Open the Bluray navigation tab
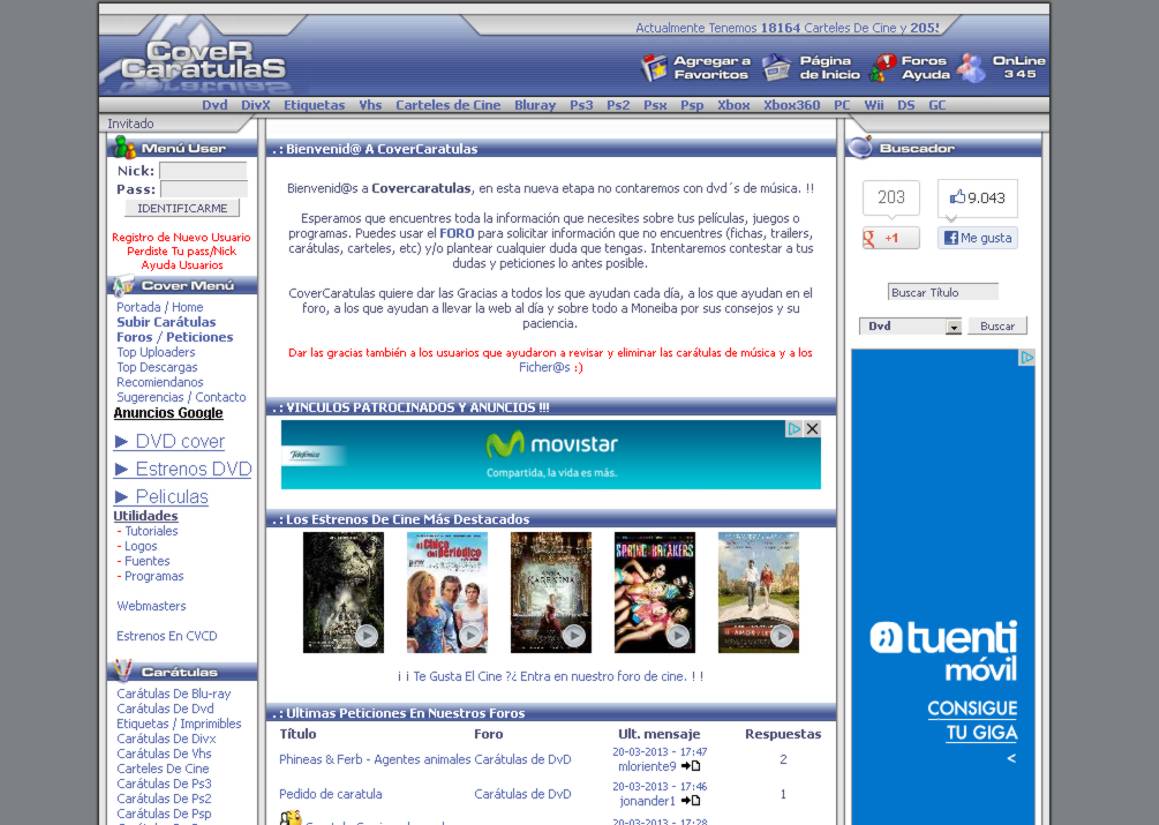The image size is (1159, 825). pyautogui.click(x=534, y=105)
